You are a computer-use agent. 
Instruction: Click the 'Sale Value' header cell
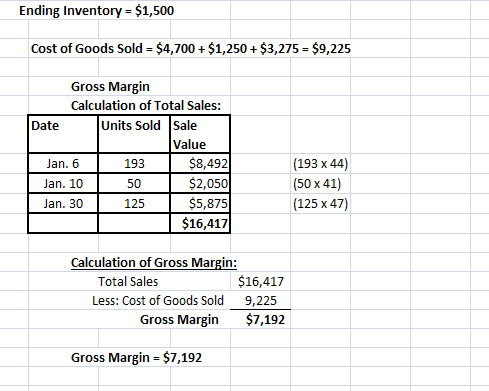[200, 134]
